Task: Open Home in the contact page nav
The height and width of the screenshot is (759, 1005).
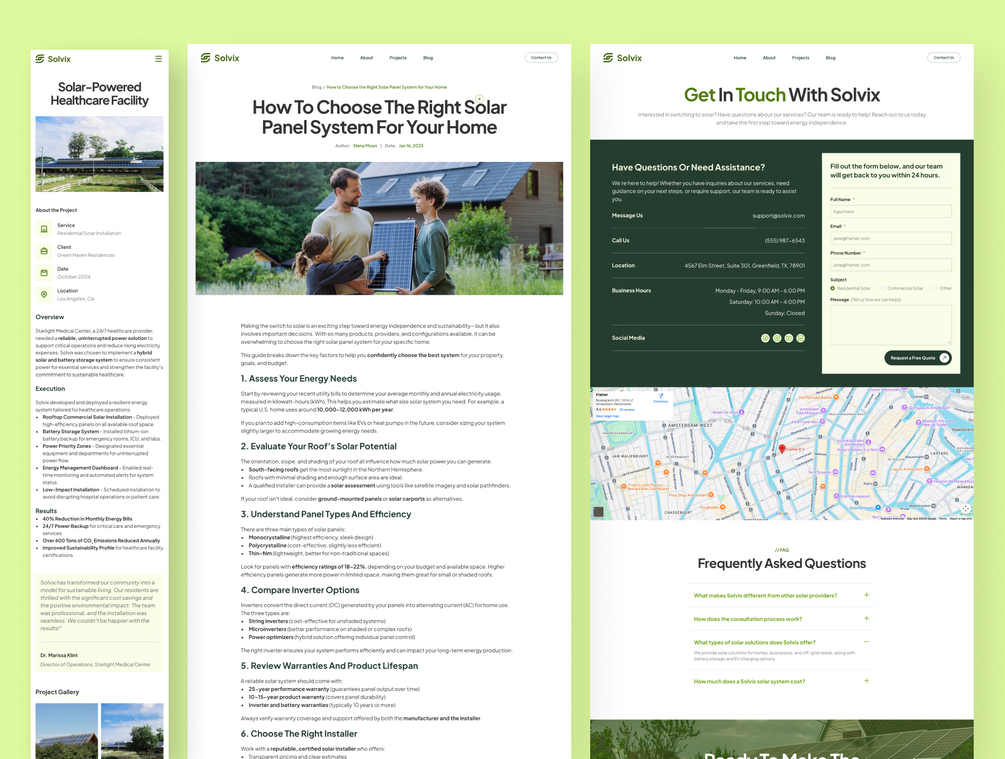Action: 740,58
